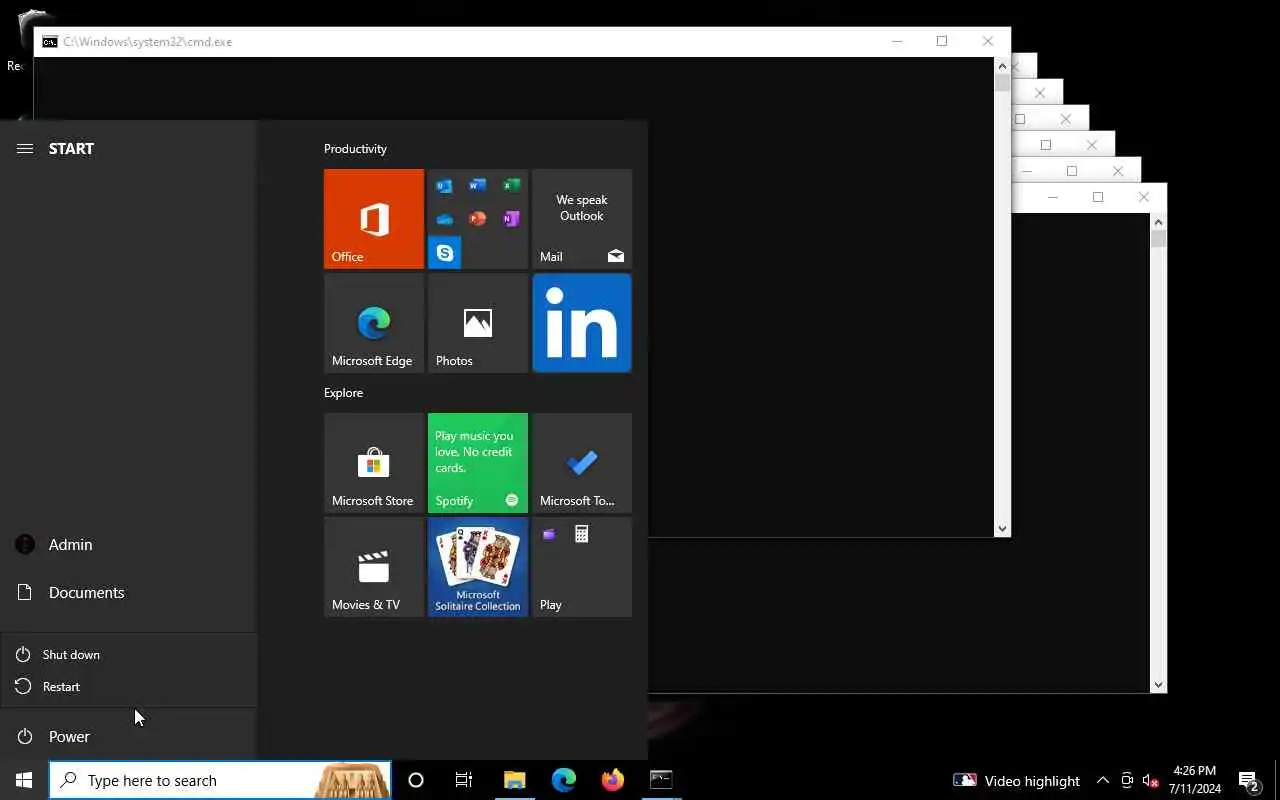The image size is (1280, 800).
Task: Click the muted volume tray icon
Action: [x=1151, y=781]
